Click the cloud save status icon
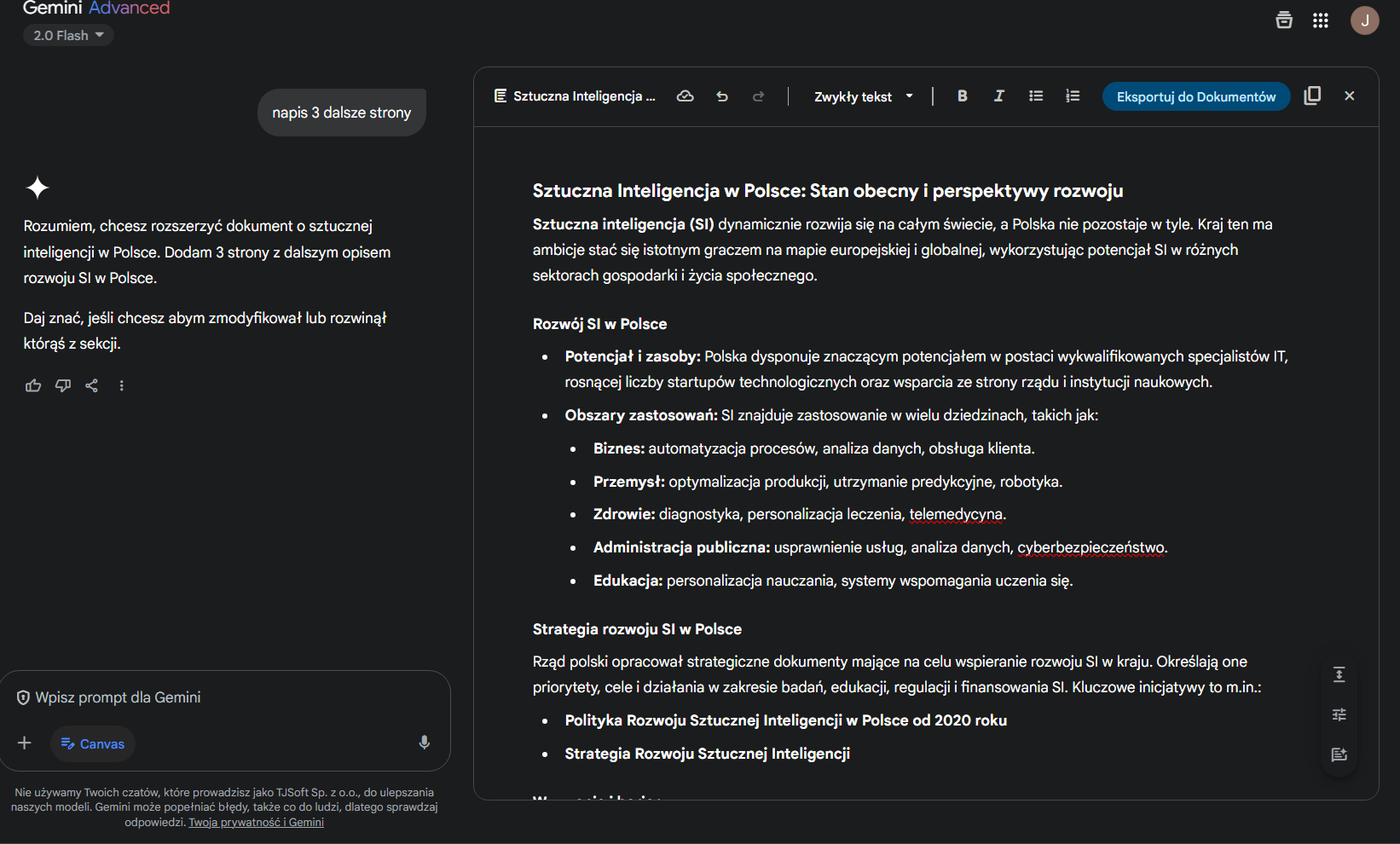1400x844 pixels. click(x=686, y=96)
